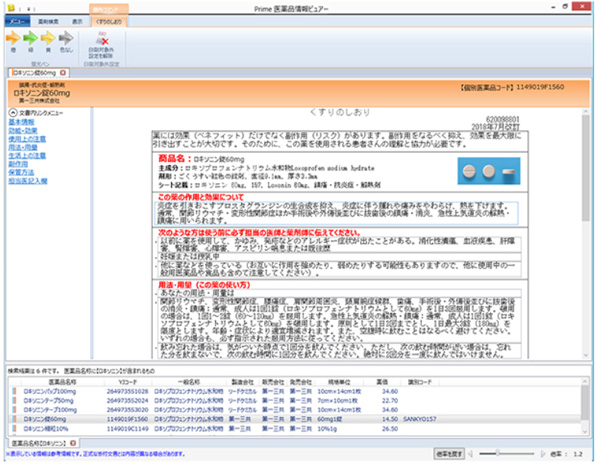
Task: Select the くすりのしおり ribbon tab
Action: (x=109, y=22)
